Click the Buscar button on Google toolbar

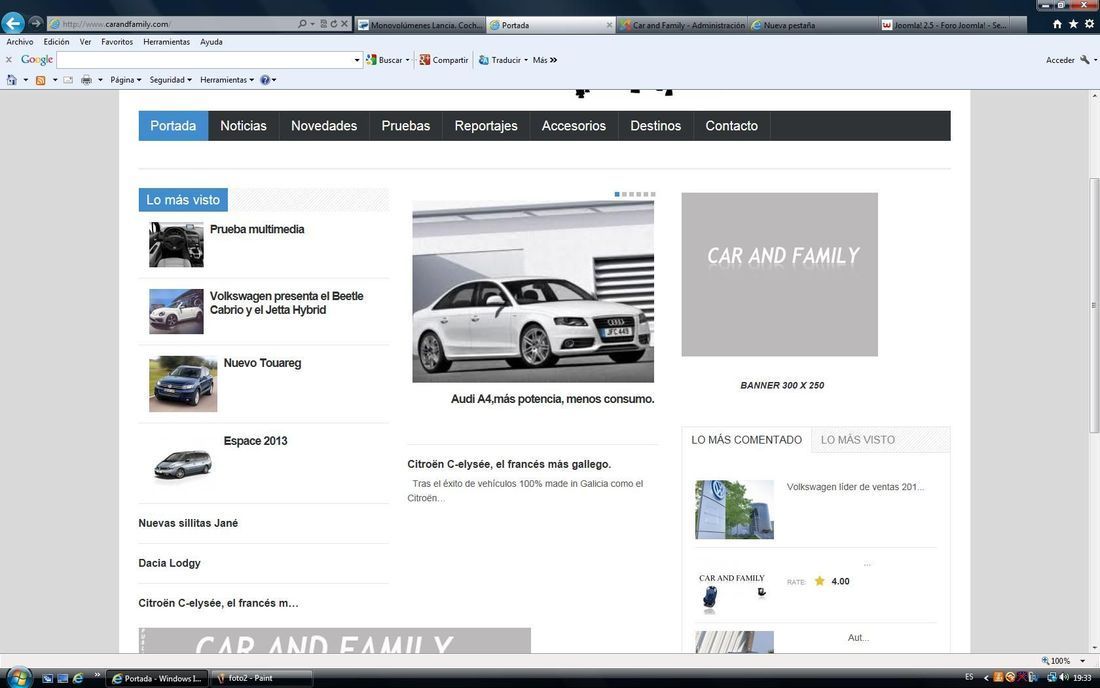[x=384, y=60]
